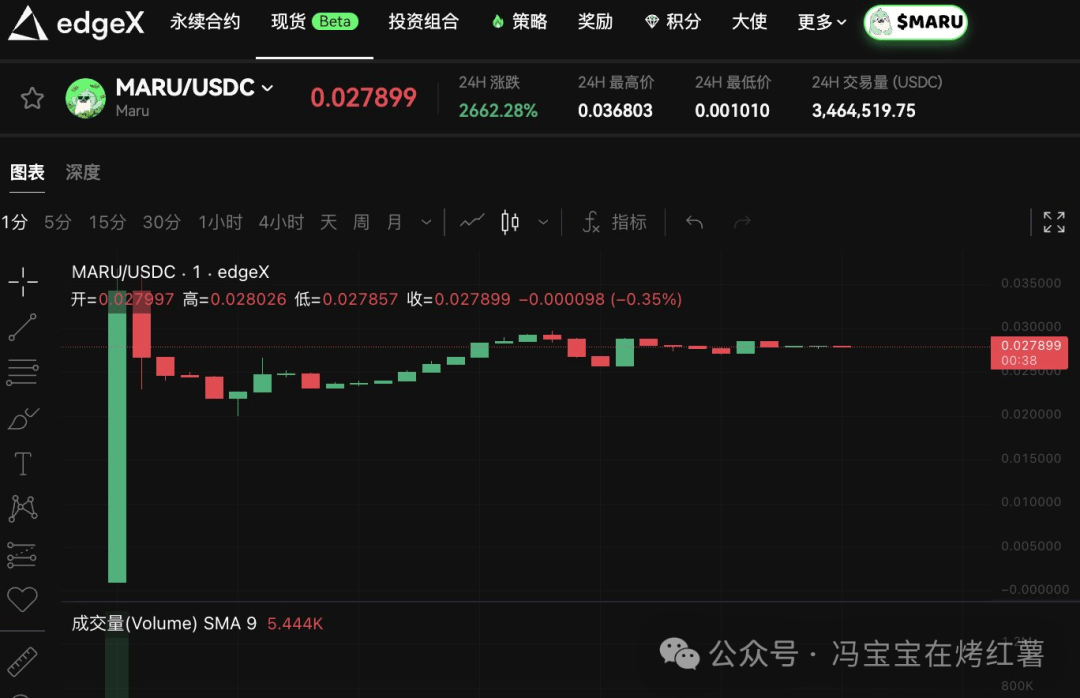Toggle the line chart style
The width and height of the screenshot is (1080, 698).
(472, 222)
